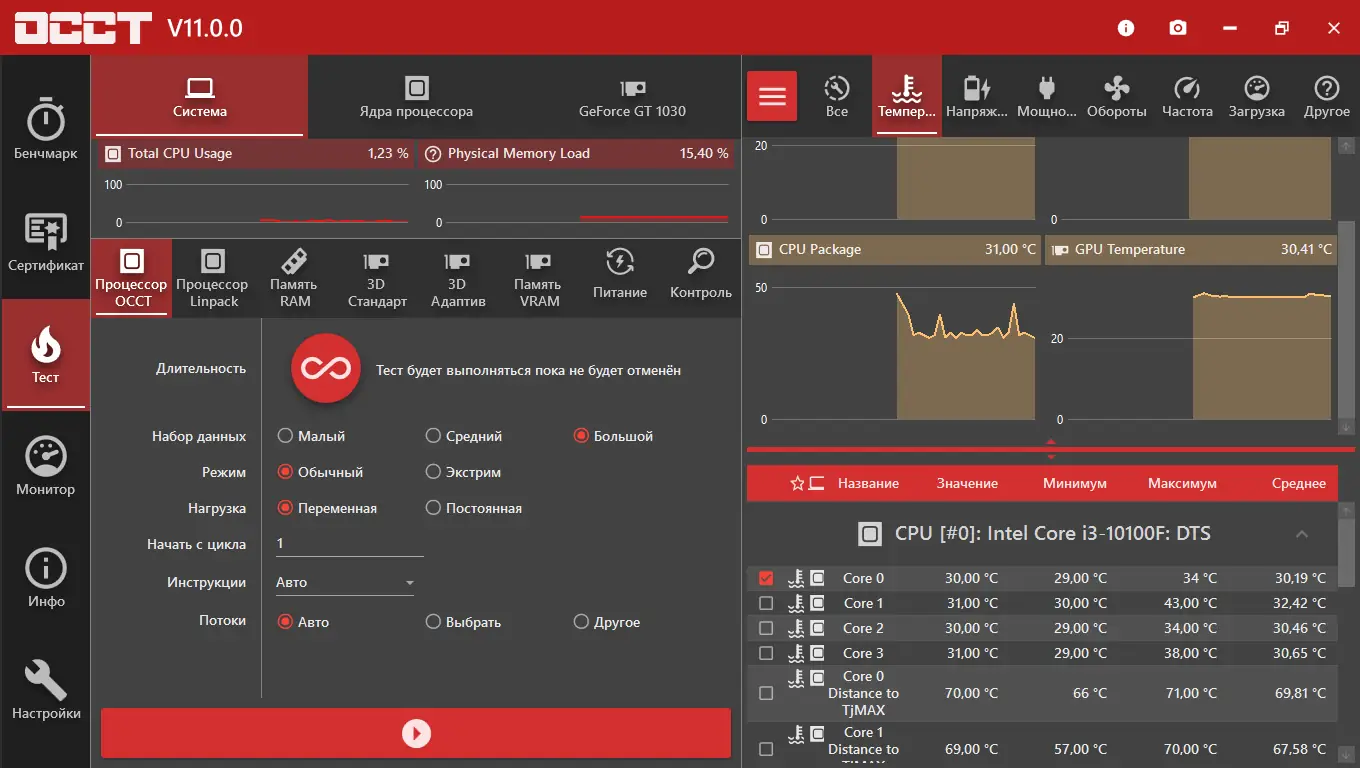Select the Питание power test
The width and height of the screenshot is (1360, 768).
coord(620,276)
